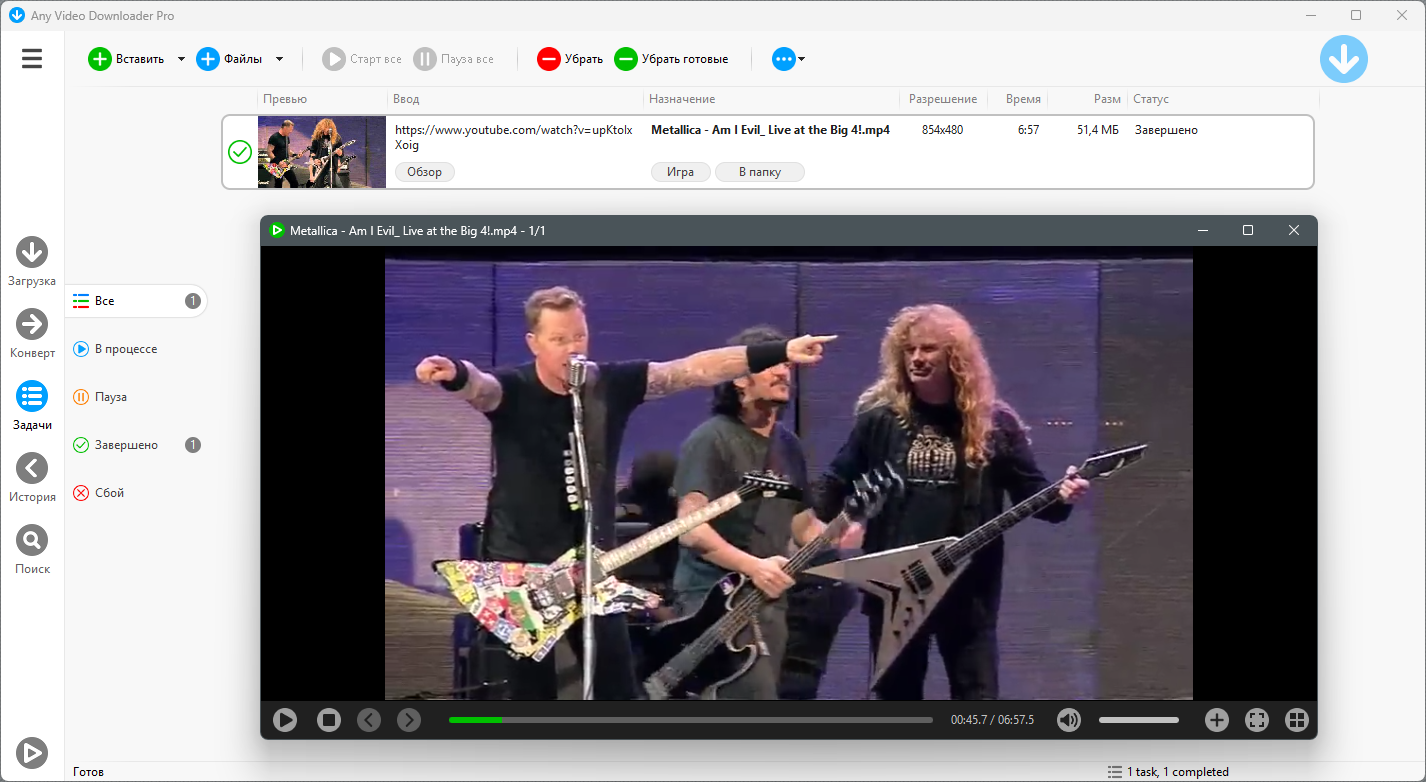Click the video seek progress bar
The width and height of the screenshot is (1426, 782).
[691, 720]
